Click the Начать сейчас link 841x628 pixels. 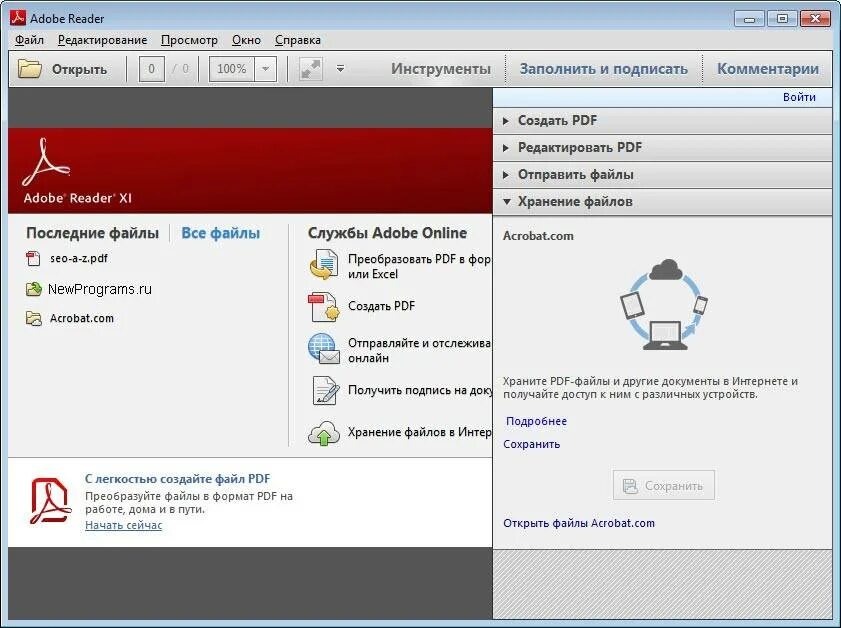tap(123, 525)
